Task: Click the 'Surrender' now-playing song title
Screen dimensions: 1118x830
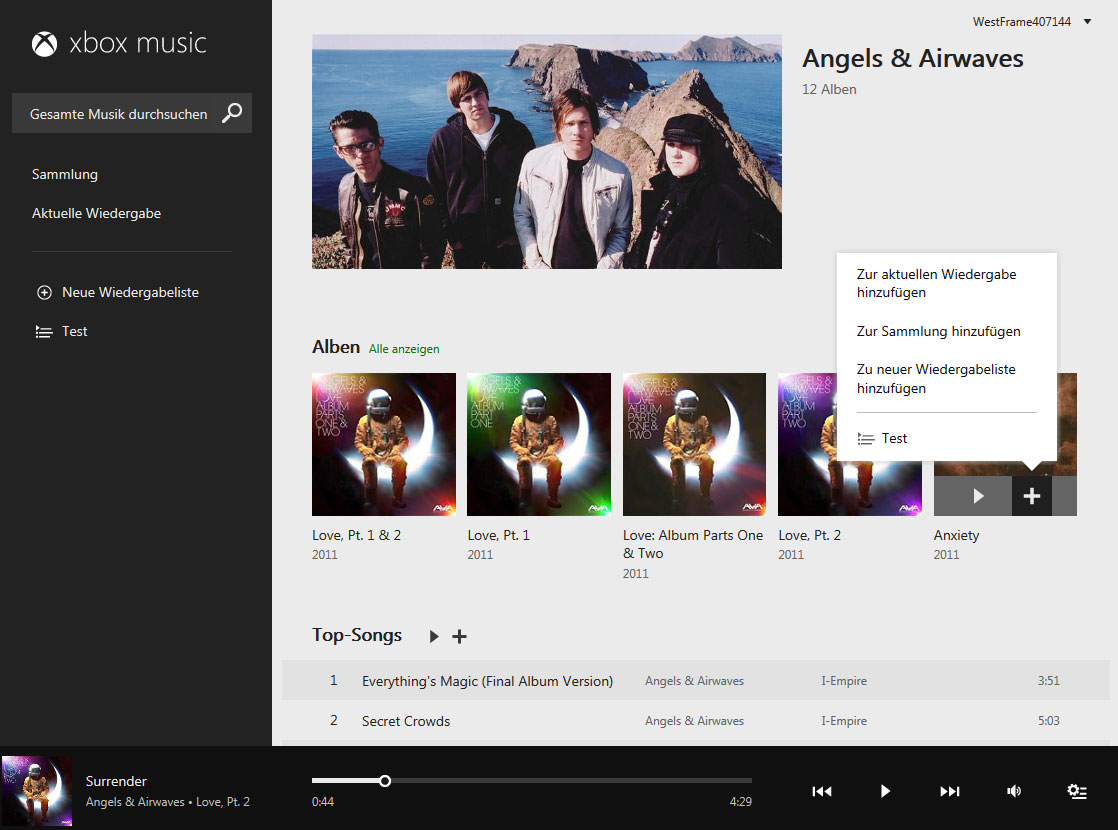Action: 116,782
